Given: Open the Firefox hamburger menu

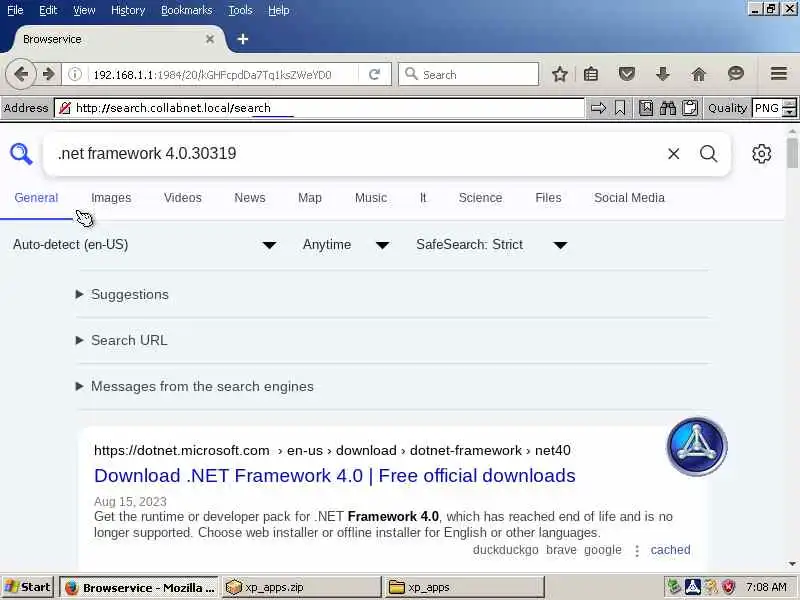Looking at the screenshot, I should [x=779, y=74].
